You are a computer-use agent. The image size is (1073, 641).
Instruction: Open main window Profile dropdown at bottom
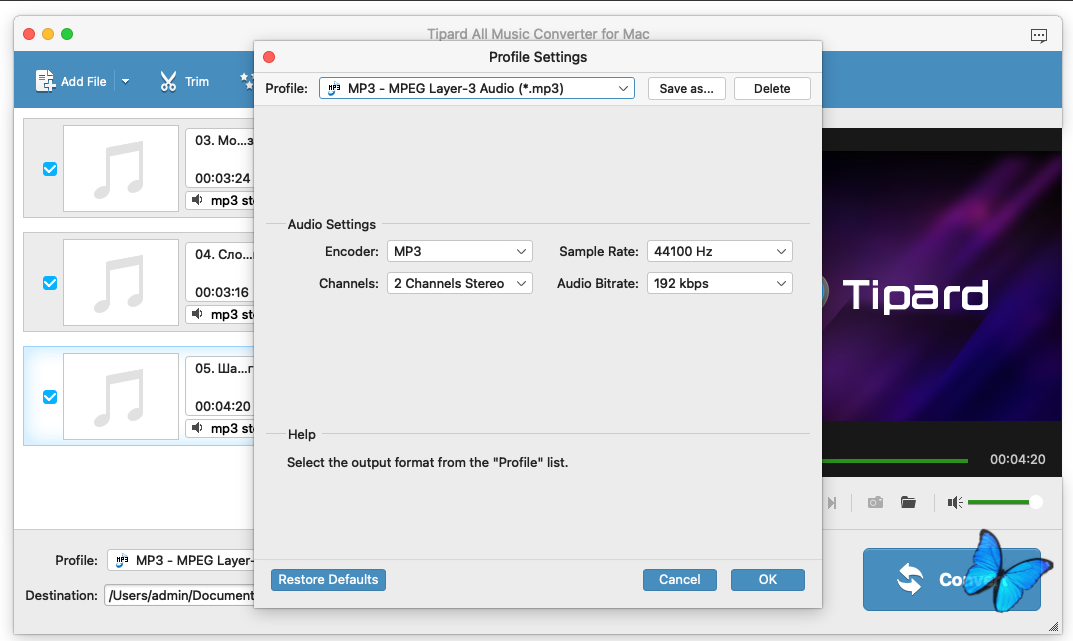coord(181,561)
